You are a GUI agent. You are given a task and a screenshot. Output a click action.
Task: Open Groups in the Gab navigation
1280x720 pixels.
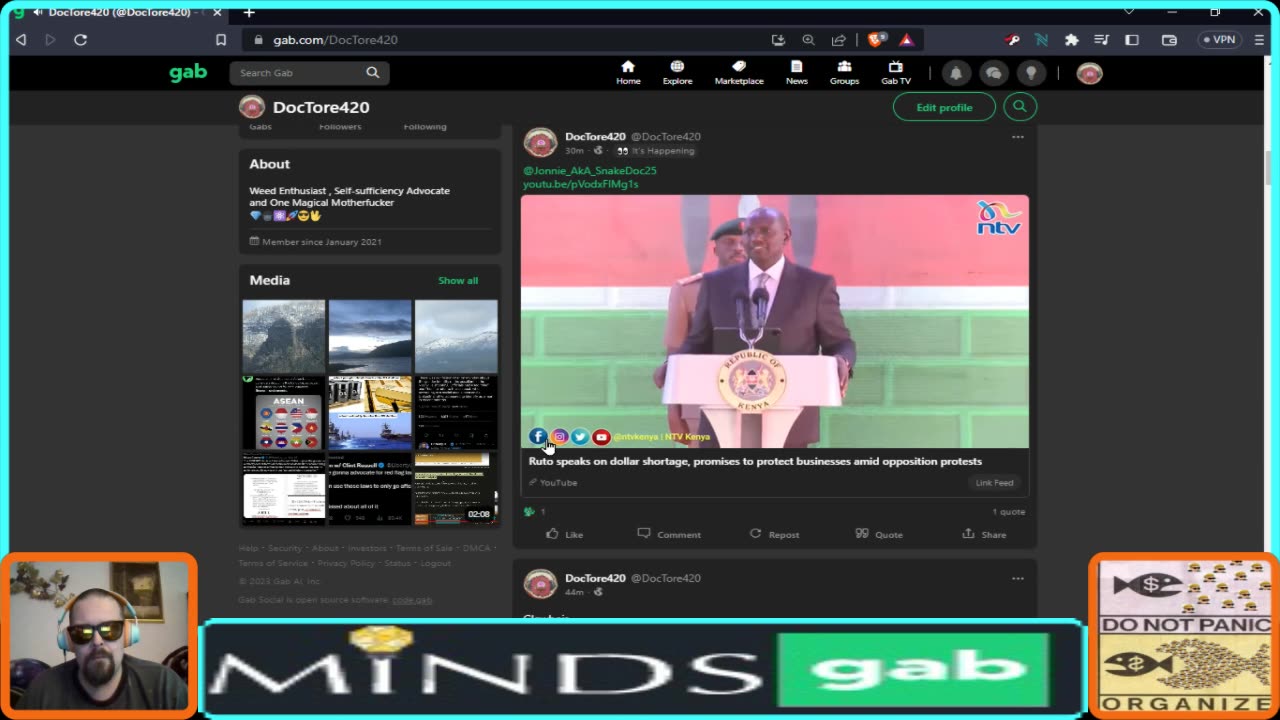pos(844,73)
